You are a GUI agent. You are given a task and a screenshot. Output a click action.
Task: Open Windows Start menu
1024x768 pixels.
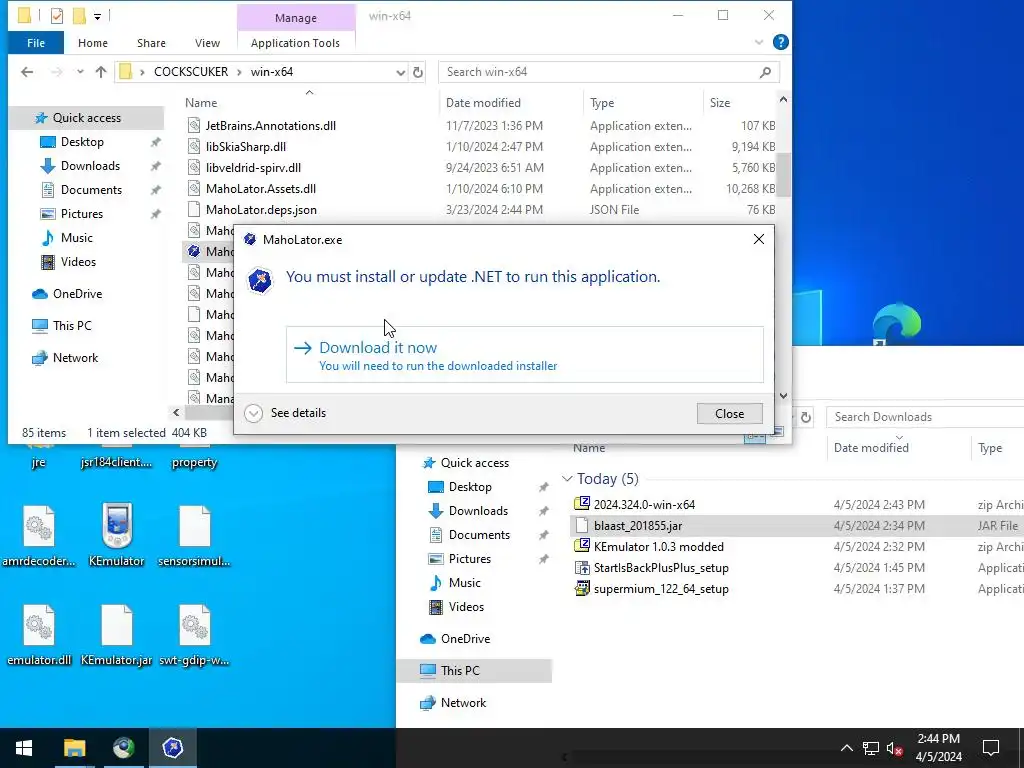point(24,748)
